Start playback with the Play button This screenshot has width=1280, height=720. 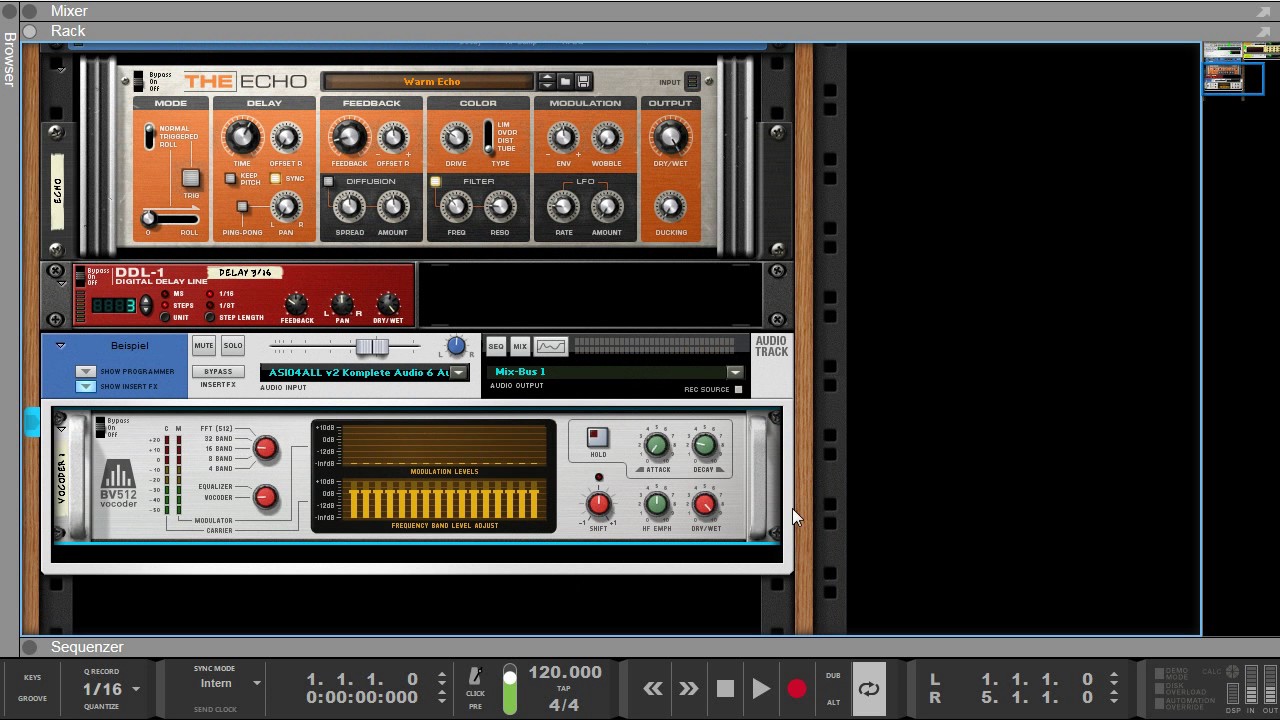tap(761, 689)
